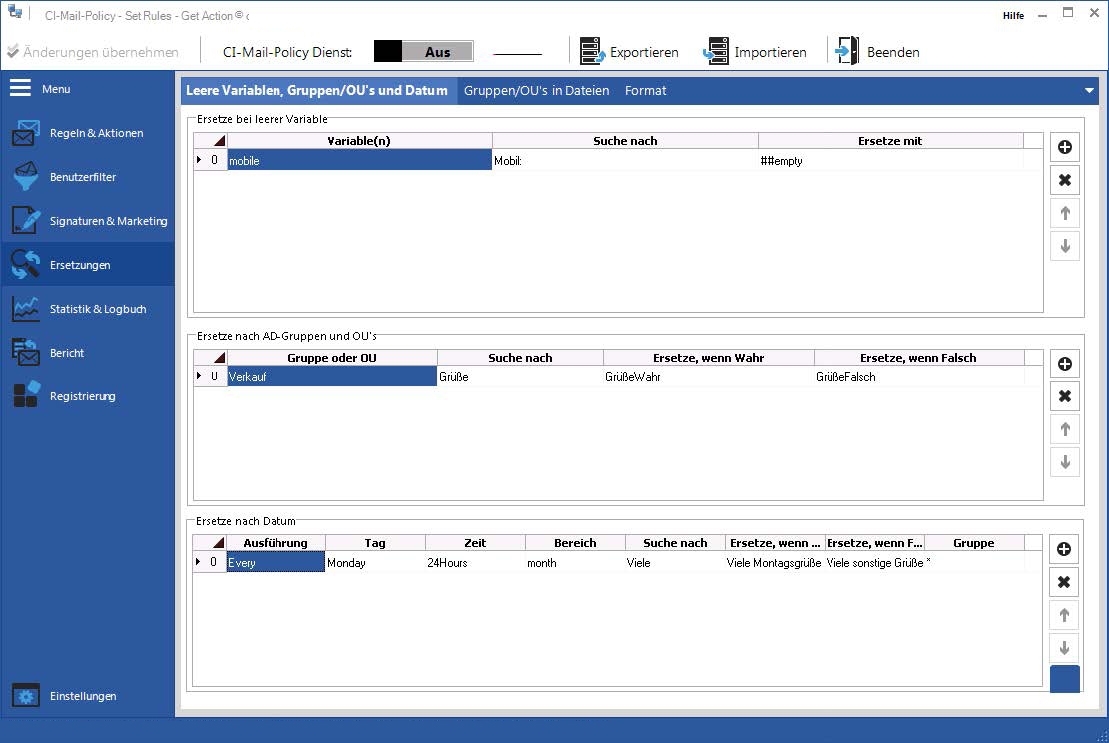Move up row in AD-Gruppen table

[x=1064, y=429]
